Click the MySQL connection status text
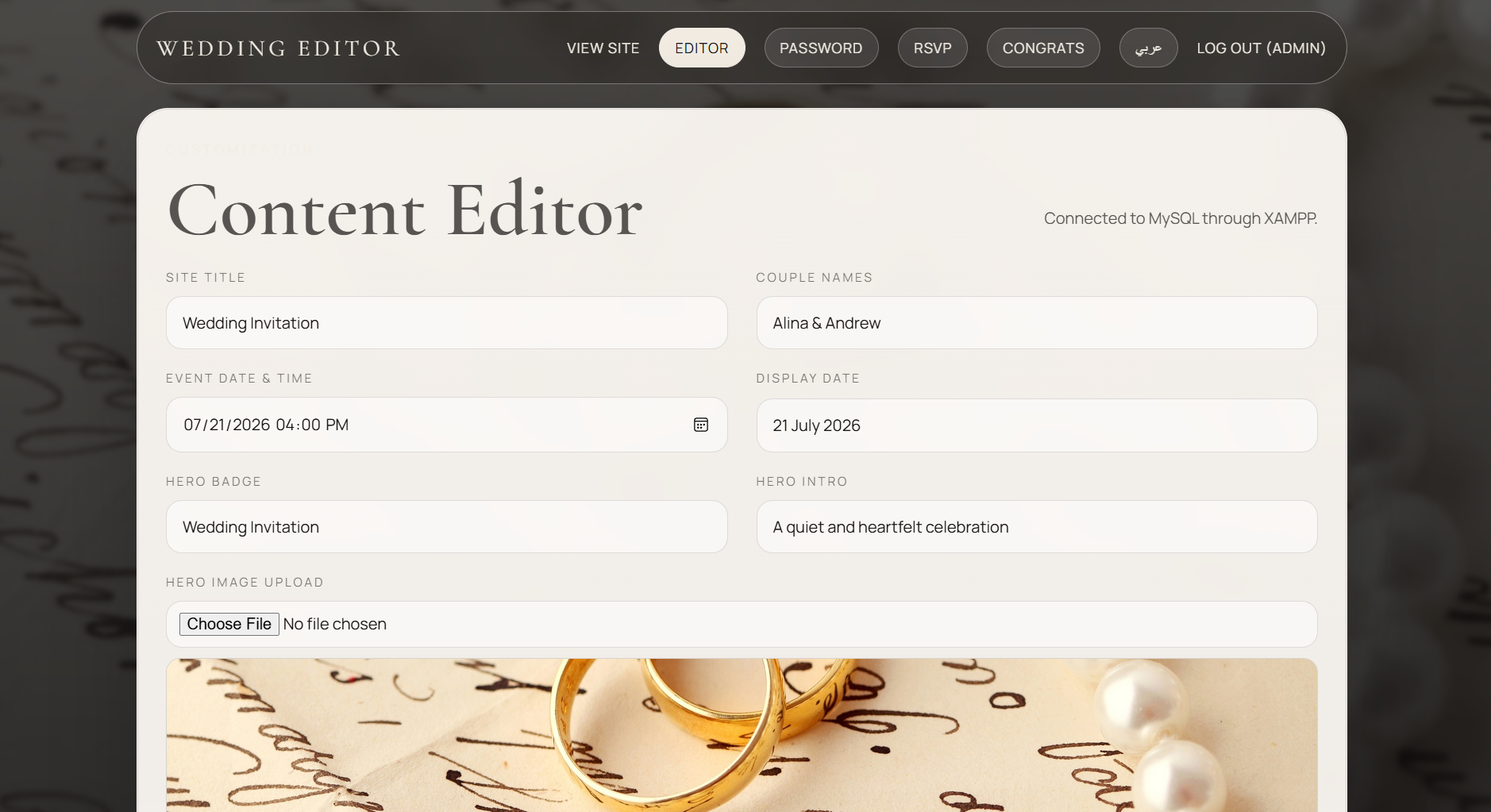 point(1180,218)
